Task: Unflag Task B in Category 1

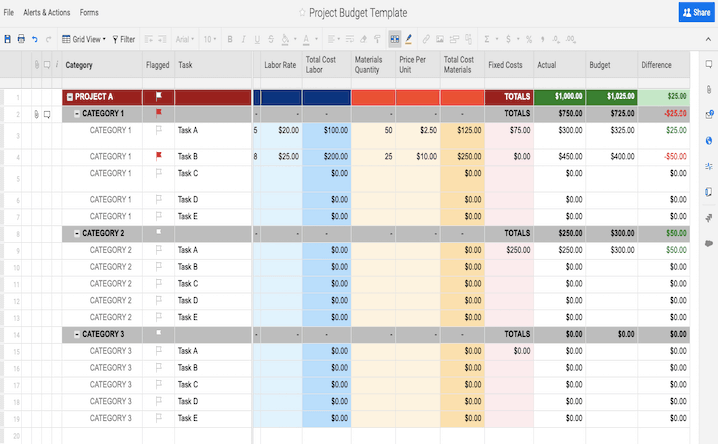Action: point(158,156)
